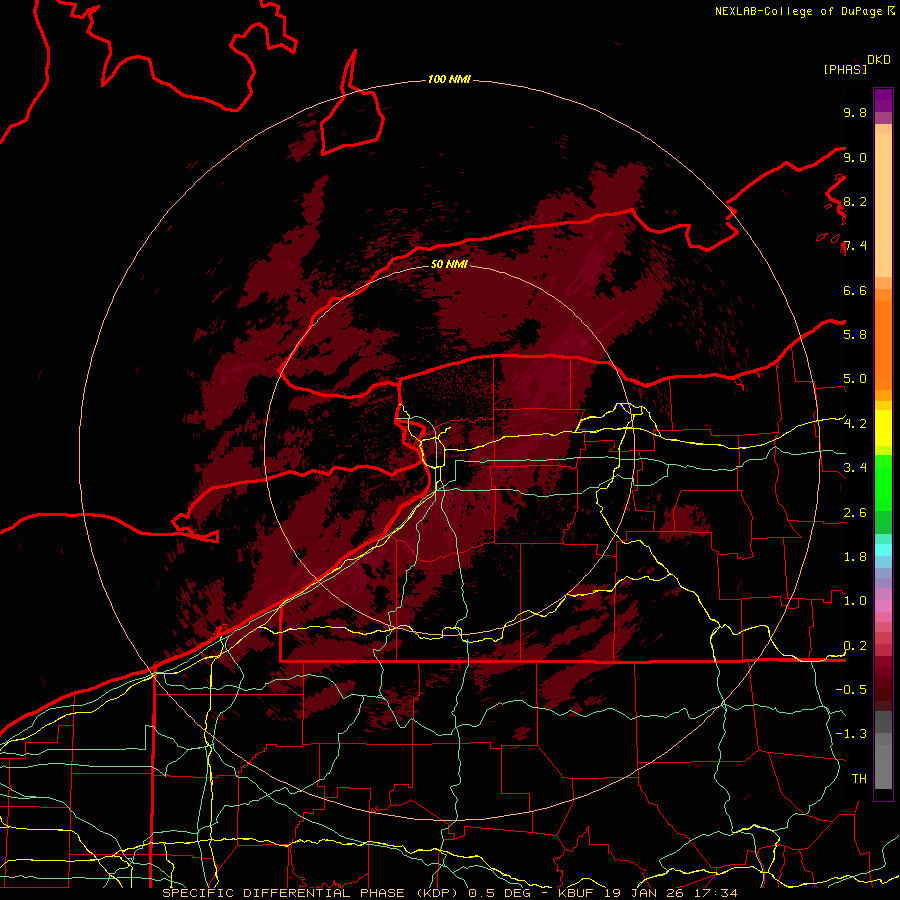
Task: Click the cyan band of the color scale
Action: pos(883,550)
